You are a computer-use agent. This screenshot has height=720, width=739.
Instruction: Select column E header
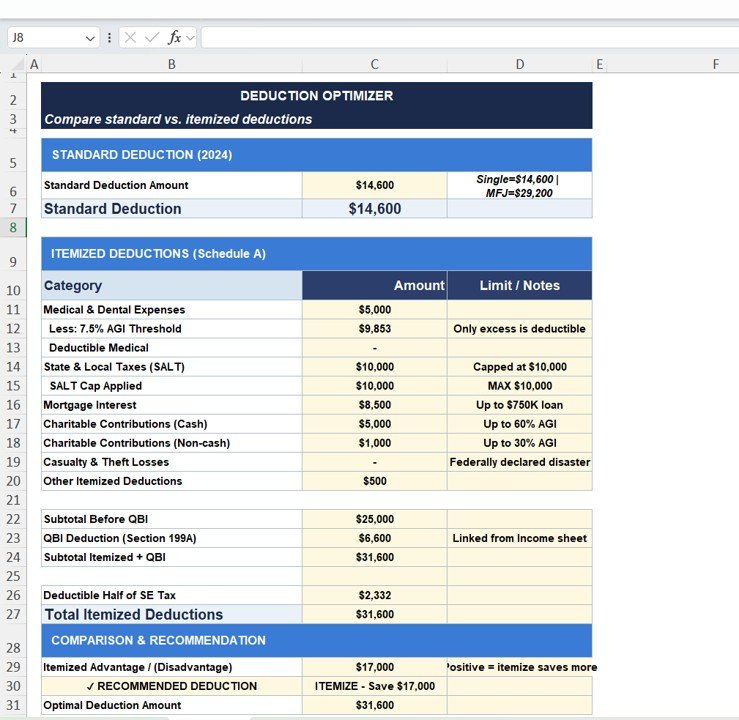pyautogui.click(x=599, y=65)
